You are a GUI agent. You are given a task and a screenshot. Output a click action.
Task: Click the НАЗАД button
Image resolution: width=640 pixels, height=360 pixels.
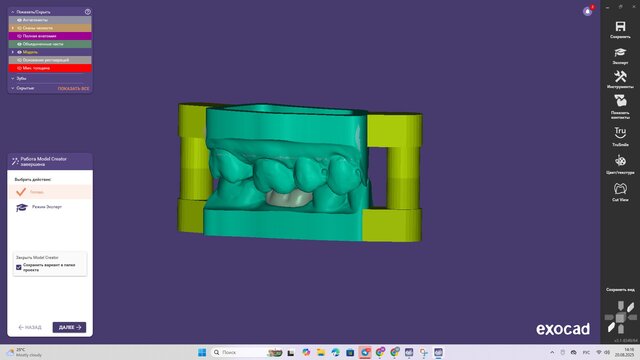(30, 327)
